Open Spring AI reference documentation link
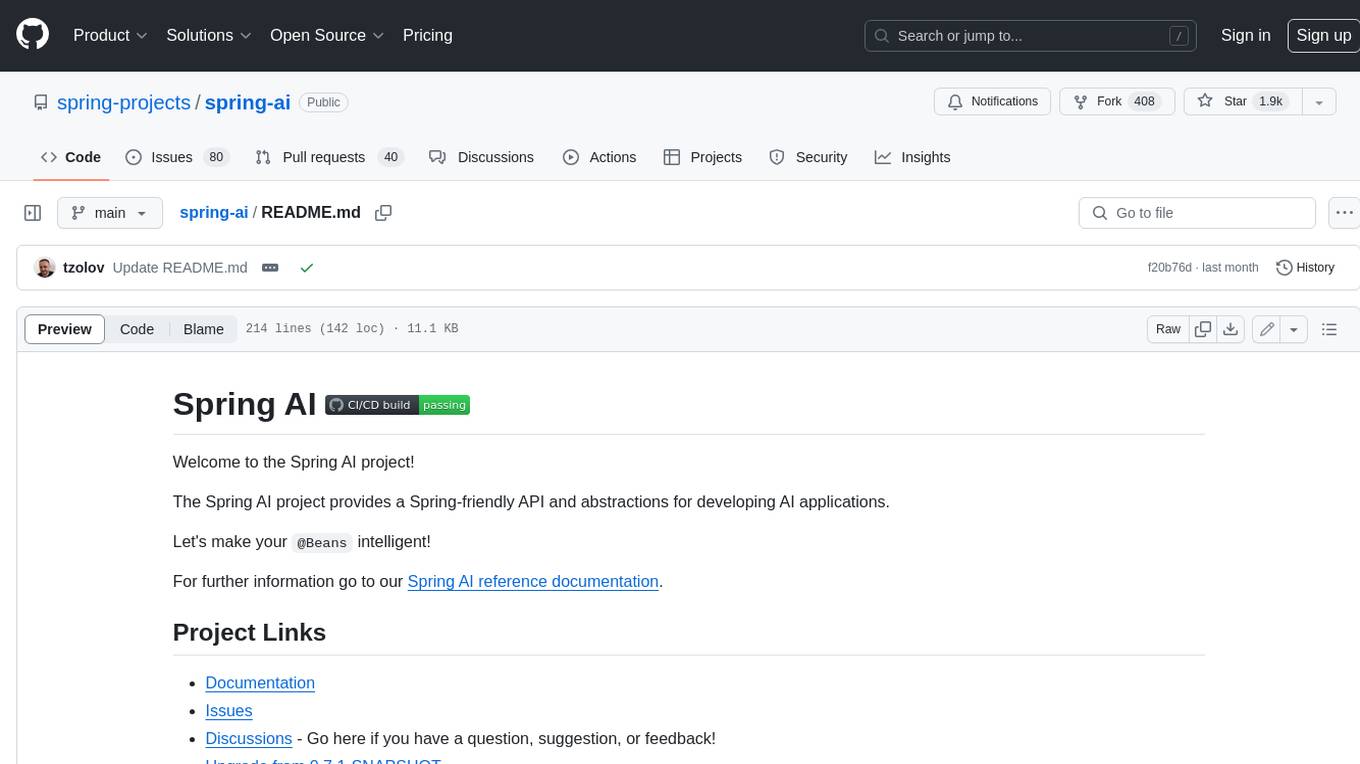 (533, 581)
